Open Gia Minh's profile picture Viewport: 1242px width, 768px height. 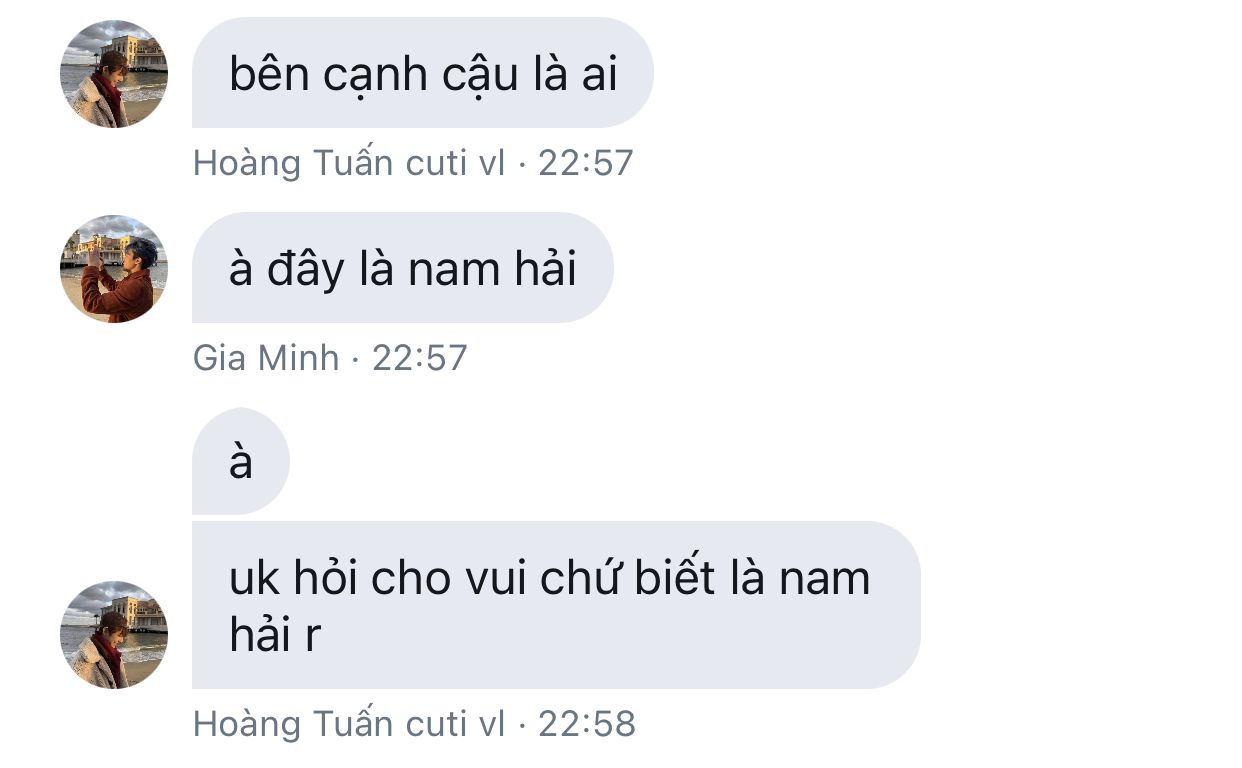pos(114,269)
